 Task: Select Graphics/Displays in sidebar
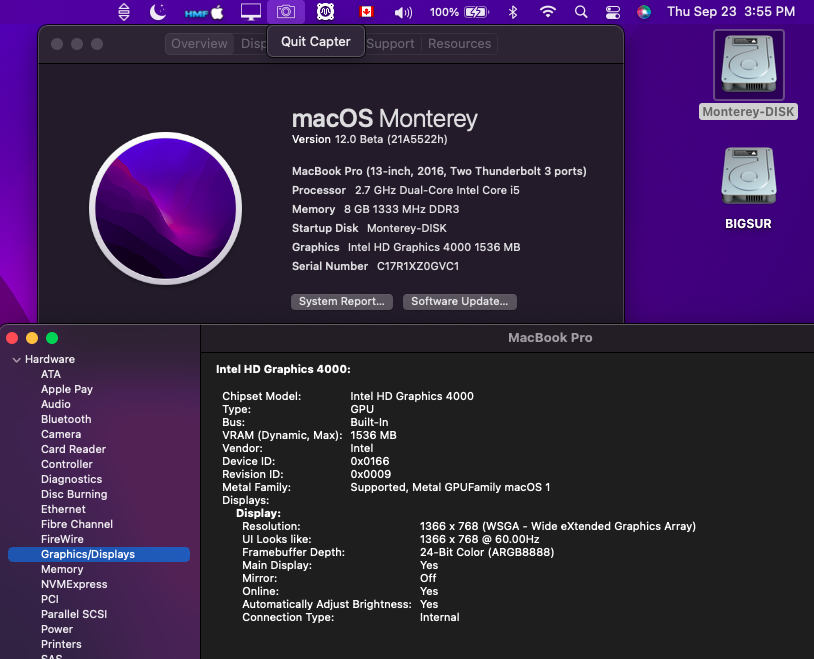coord(99,555)
